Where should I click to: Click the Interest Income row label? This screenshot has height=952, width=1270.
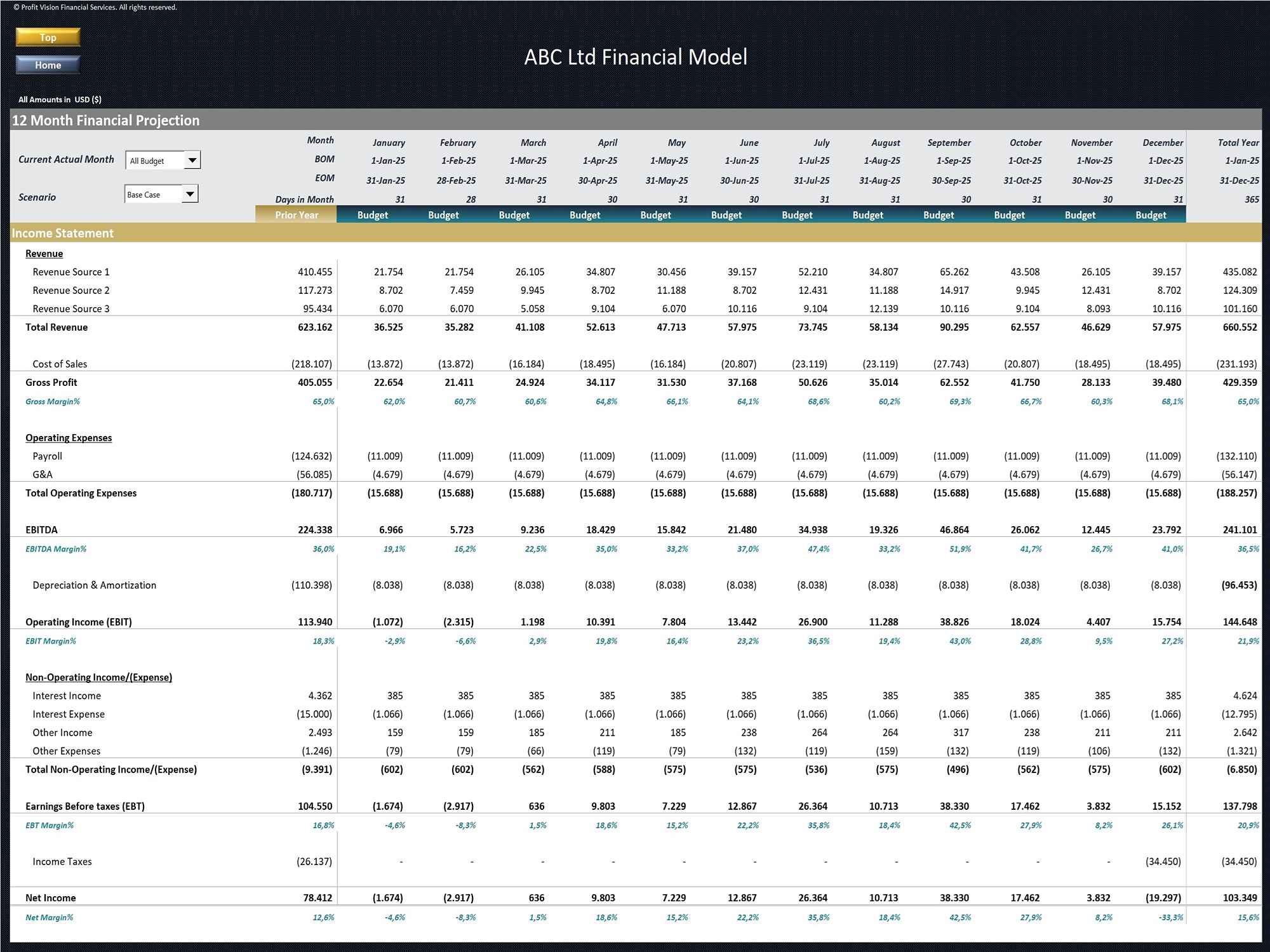(67, 696)
